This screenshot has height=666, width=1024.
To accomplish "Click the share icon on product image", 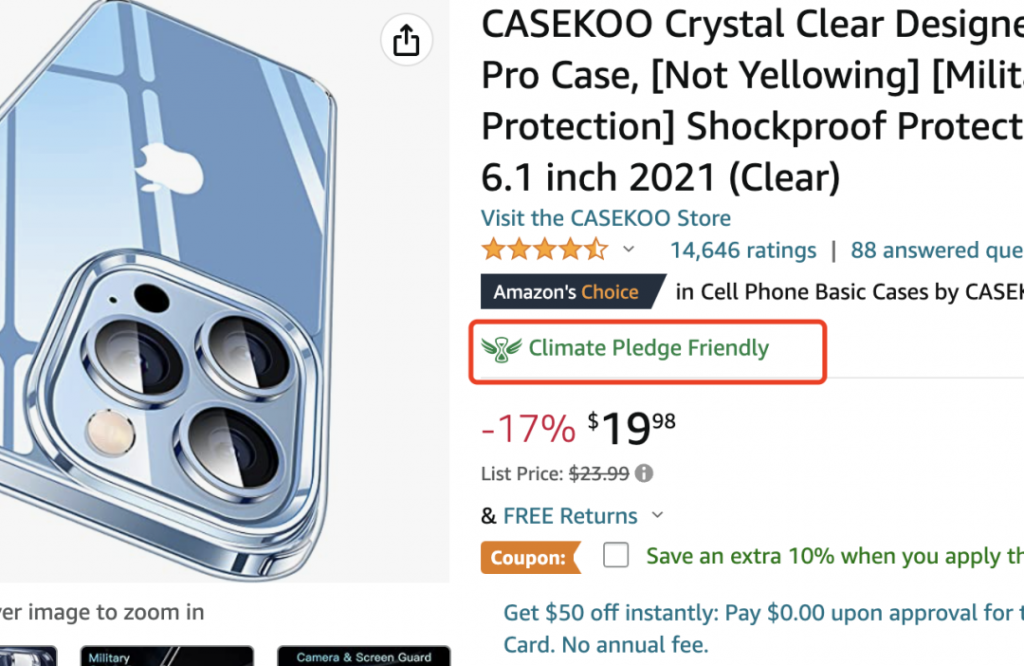I will (x=406, y=40).
